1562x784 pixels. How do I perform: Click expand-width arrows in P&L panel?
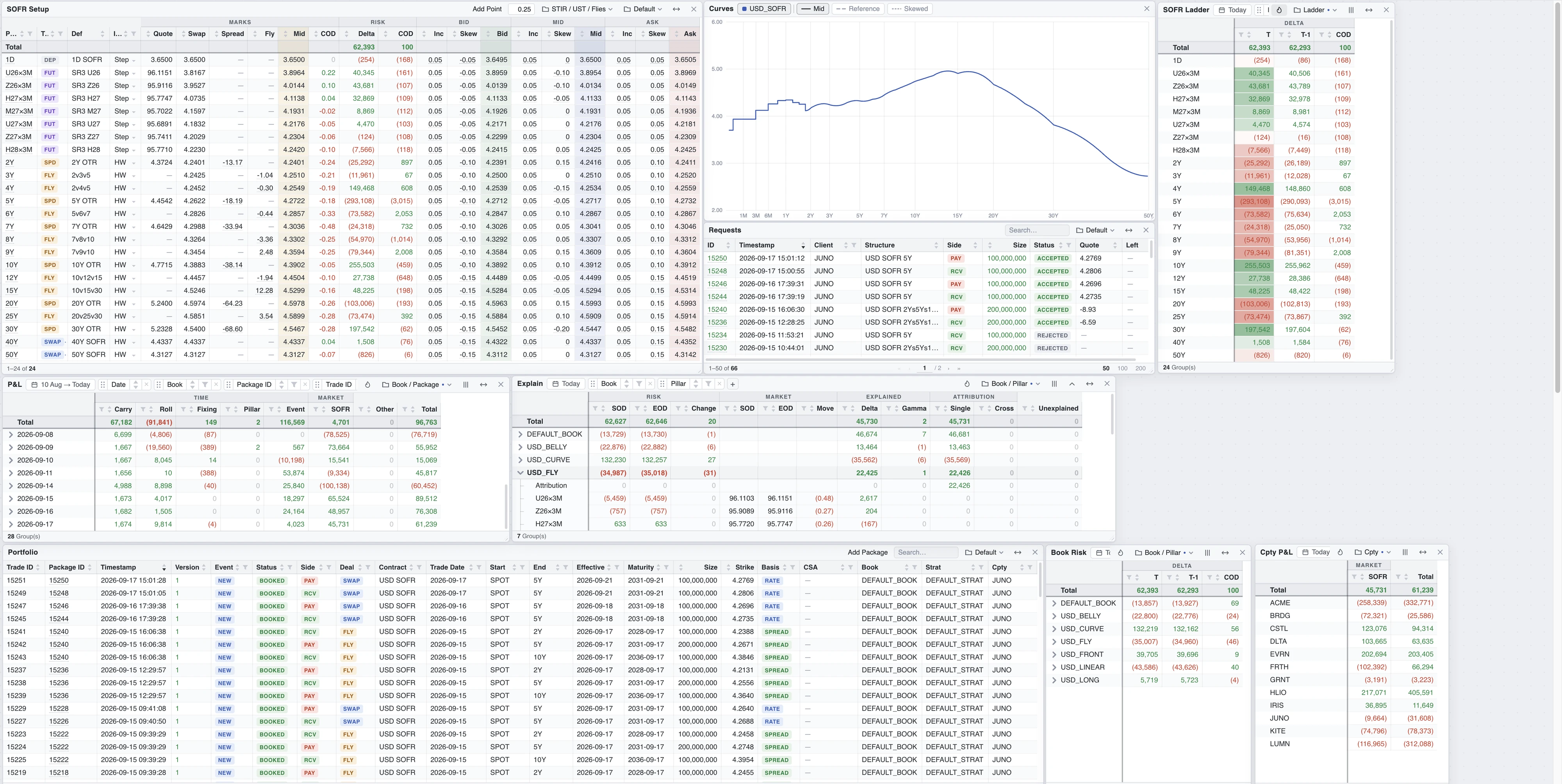(x=483, y=385)
